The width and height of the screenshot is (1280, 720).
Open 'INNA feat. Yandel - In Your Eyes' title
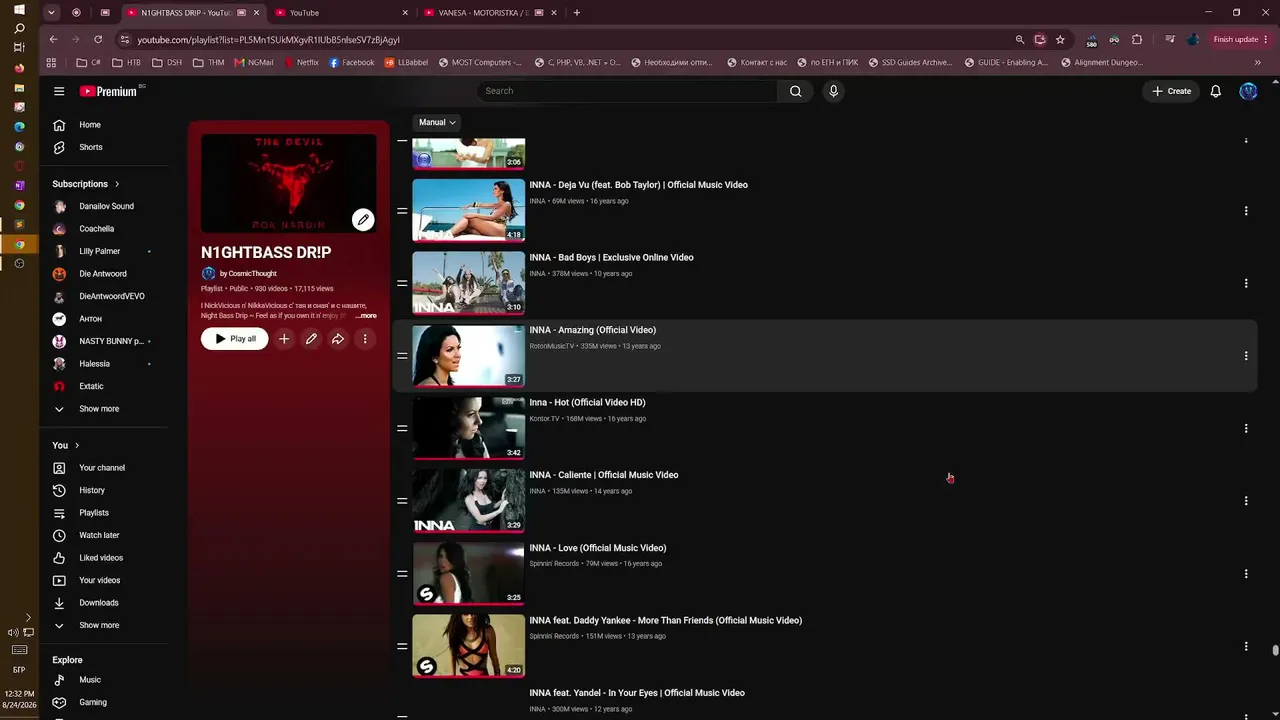[637, 693]
